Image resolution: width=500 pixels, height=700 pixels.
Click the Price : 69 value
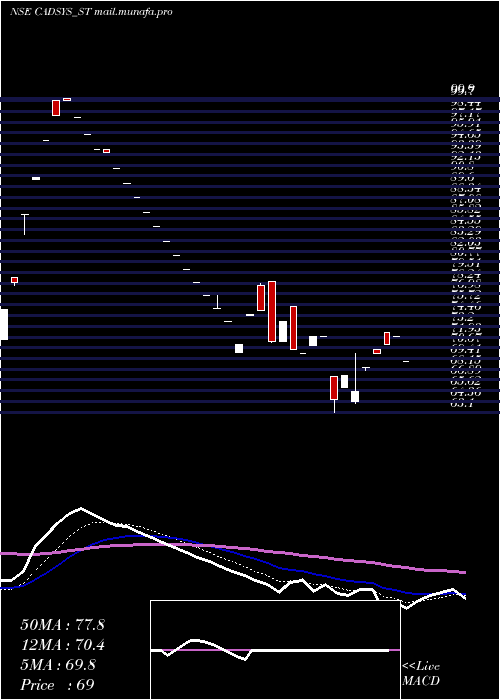tap(58, 685)
